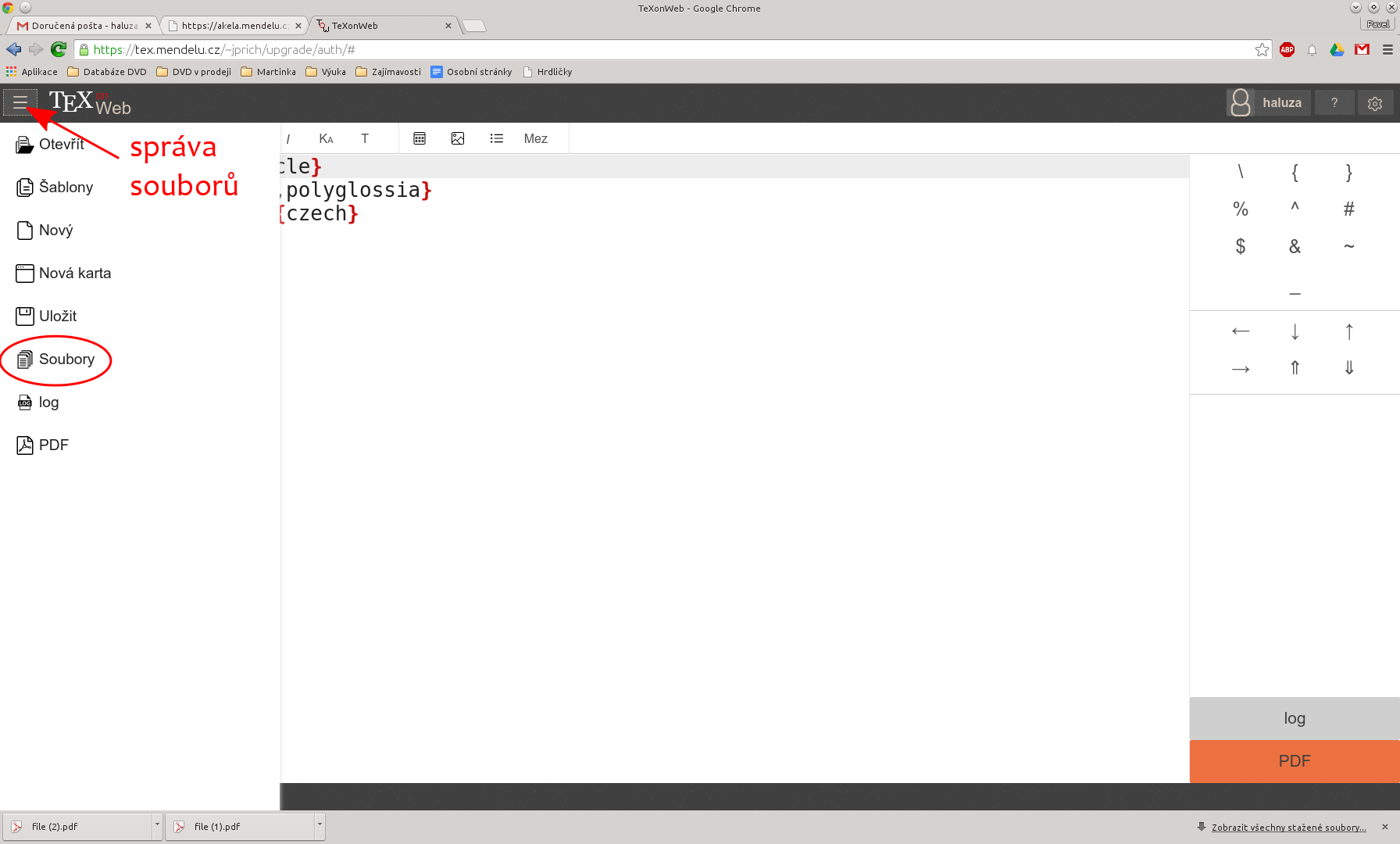Switch to the Doručená pošta Gmail tab

coord(84,26)
